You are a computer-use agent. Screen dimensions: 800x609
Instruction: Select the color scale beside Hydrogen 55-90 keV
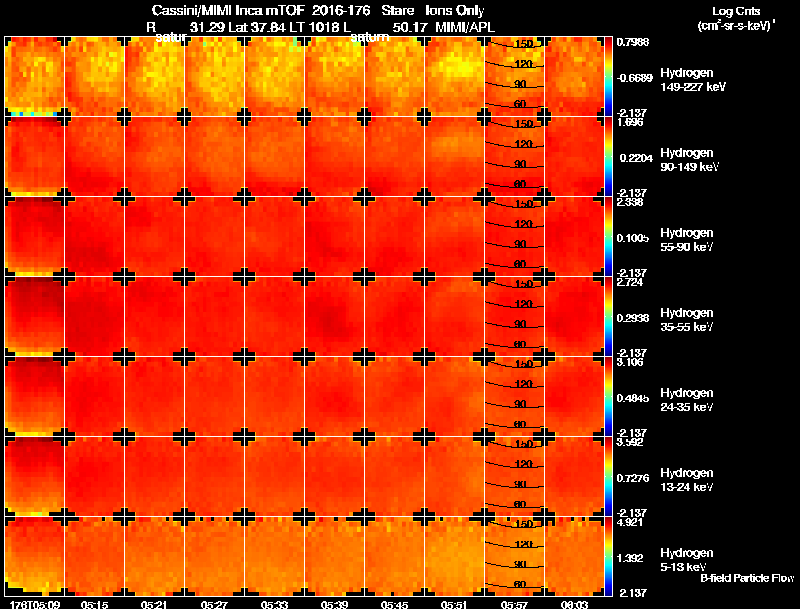[608, 237]
